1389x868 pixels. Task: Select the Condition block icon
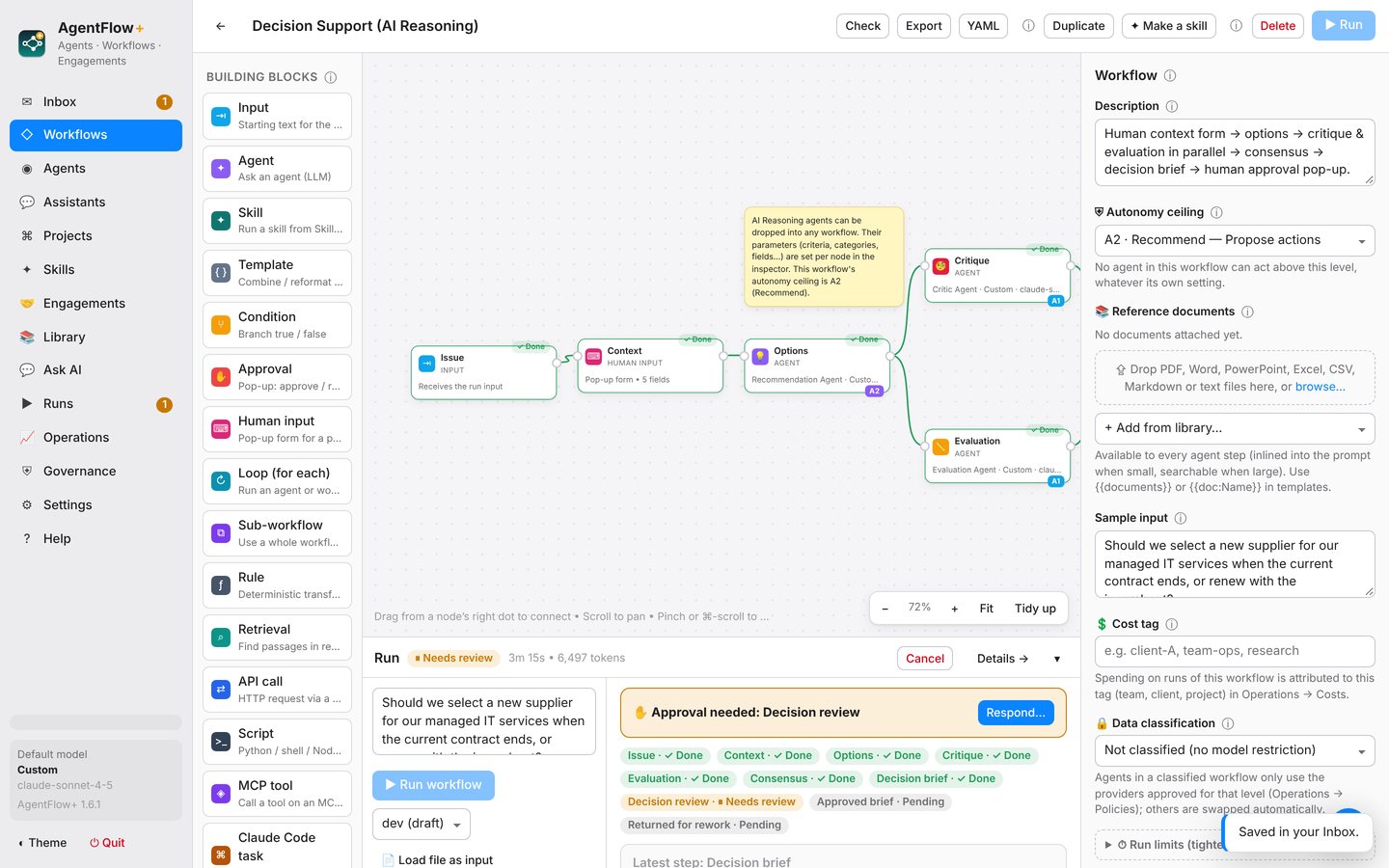coord(221,324)
